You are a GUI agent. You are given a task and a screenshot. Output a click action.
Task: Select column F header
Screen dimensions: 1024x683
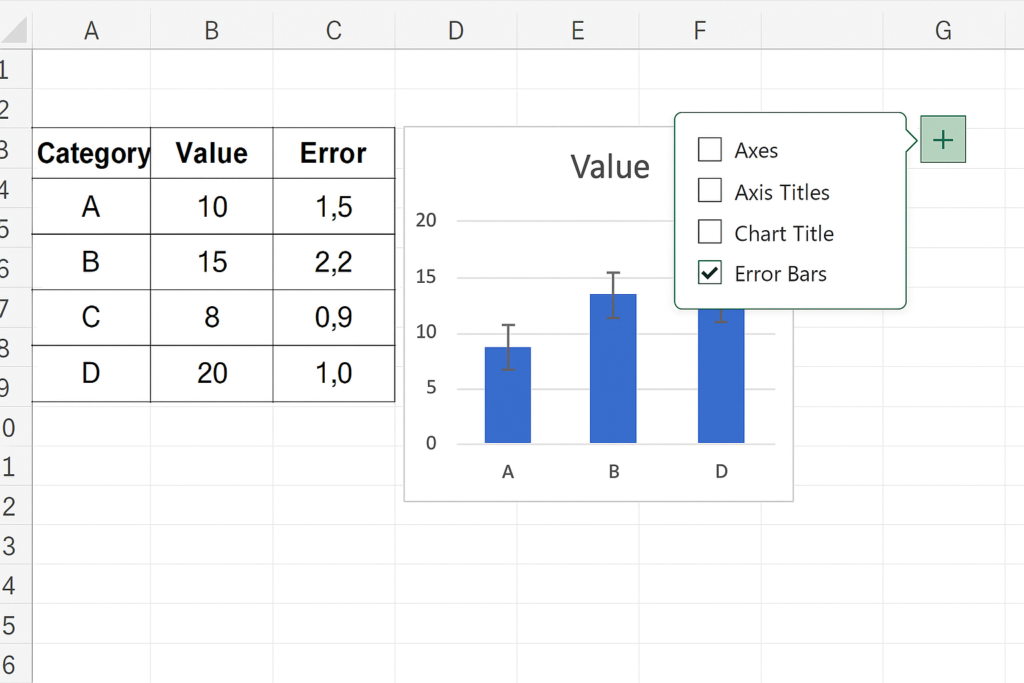pos(700,30)
